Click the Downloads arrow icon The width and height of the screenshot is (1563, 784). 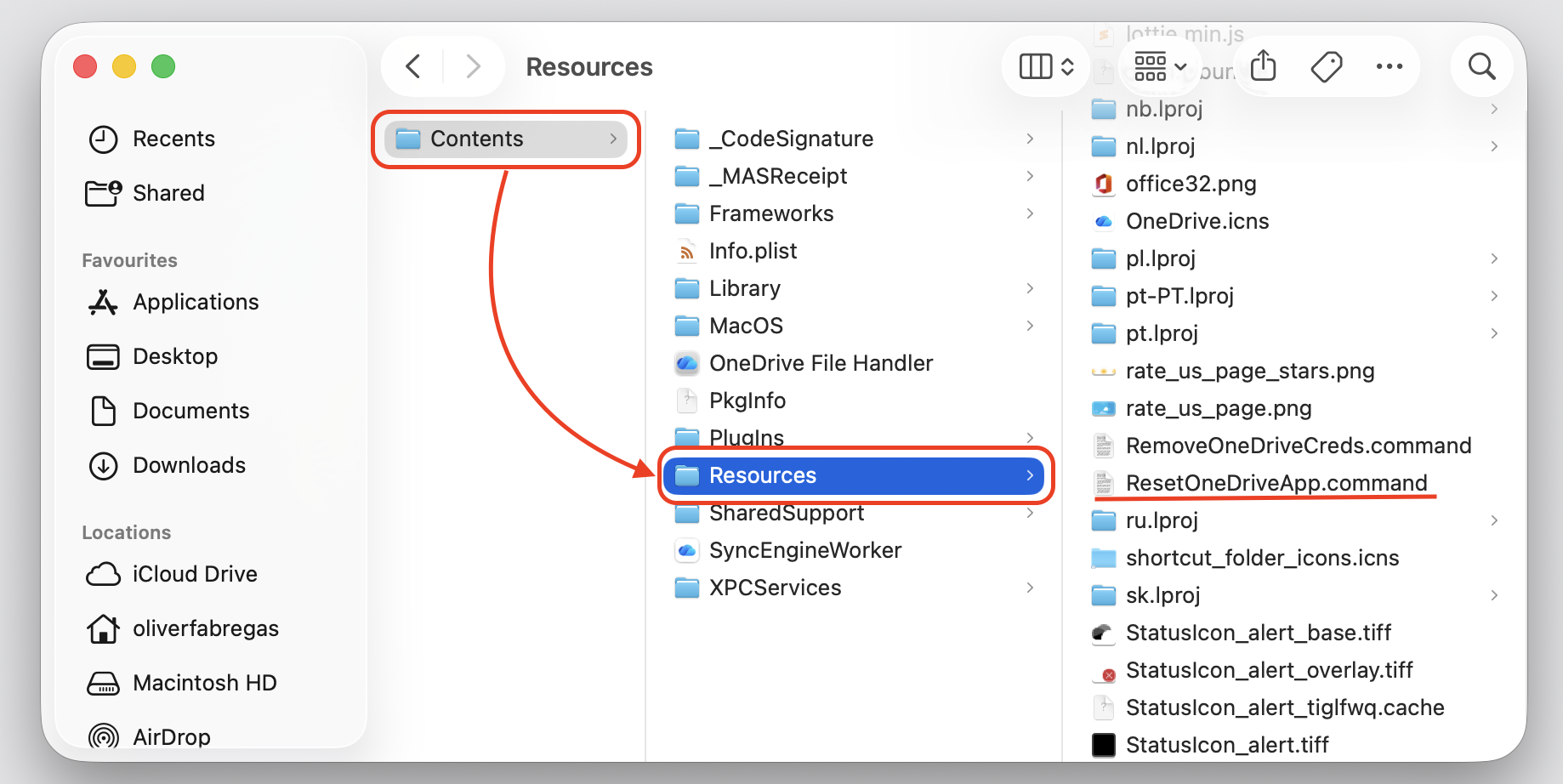point(104,465)
